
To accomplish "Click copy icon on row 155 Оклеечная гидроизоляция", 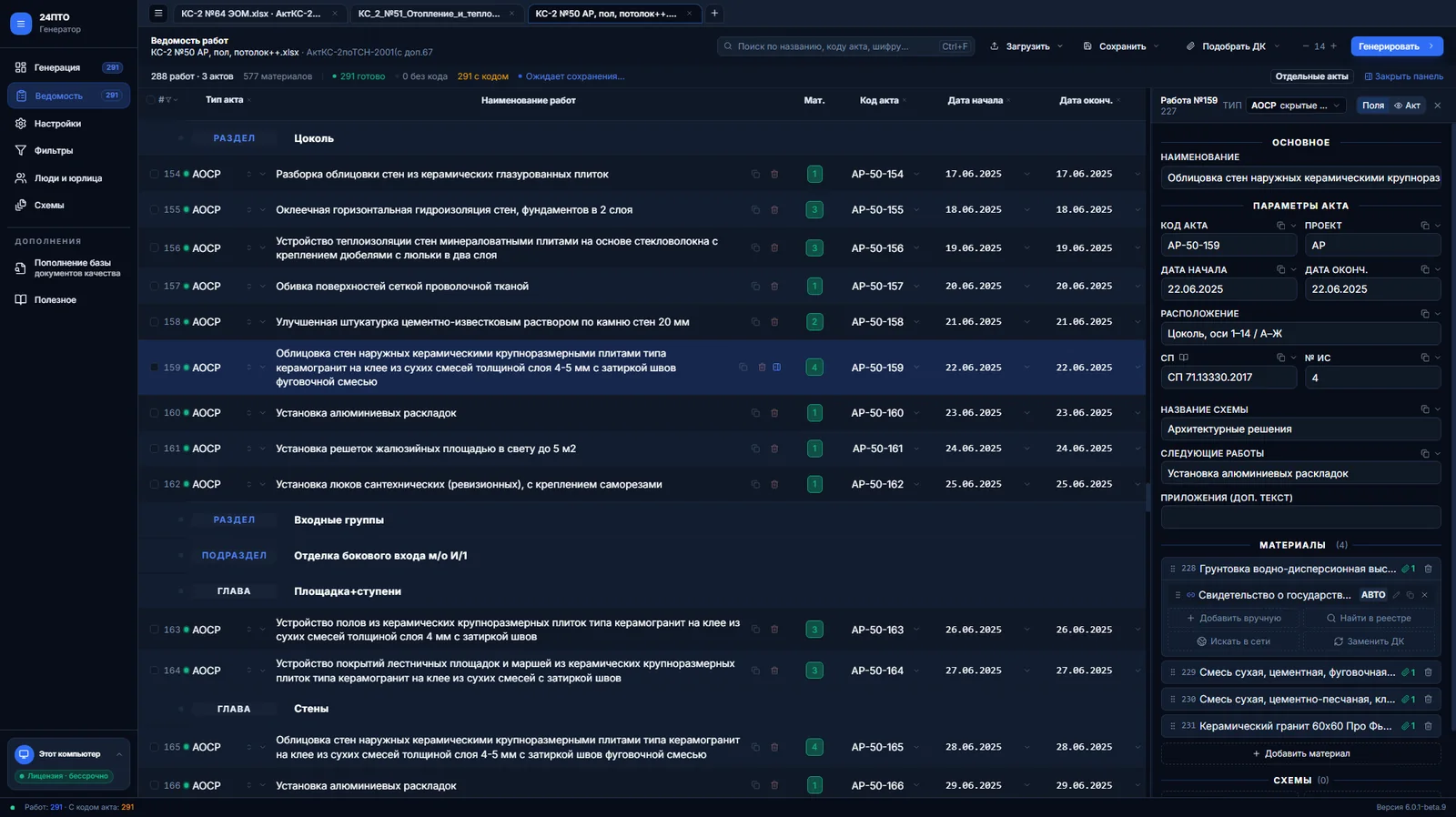I will click(755, 209).
